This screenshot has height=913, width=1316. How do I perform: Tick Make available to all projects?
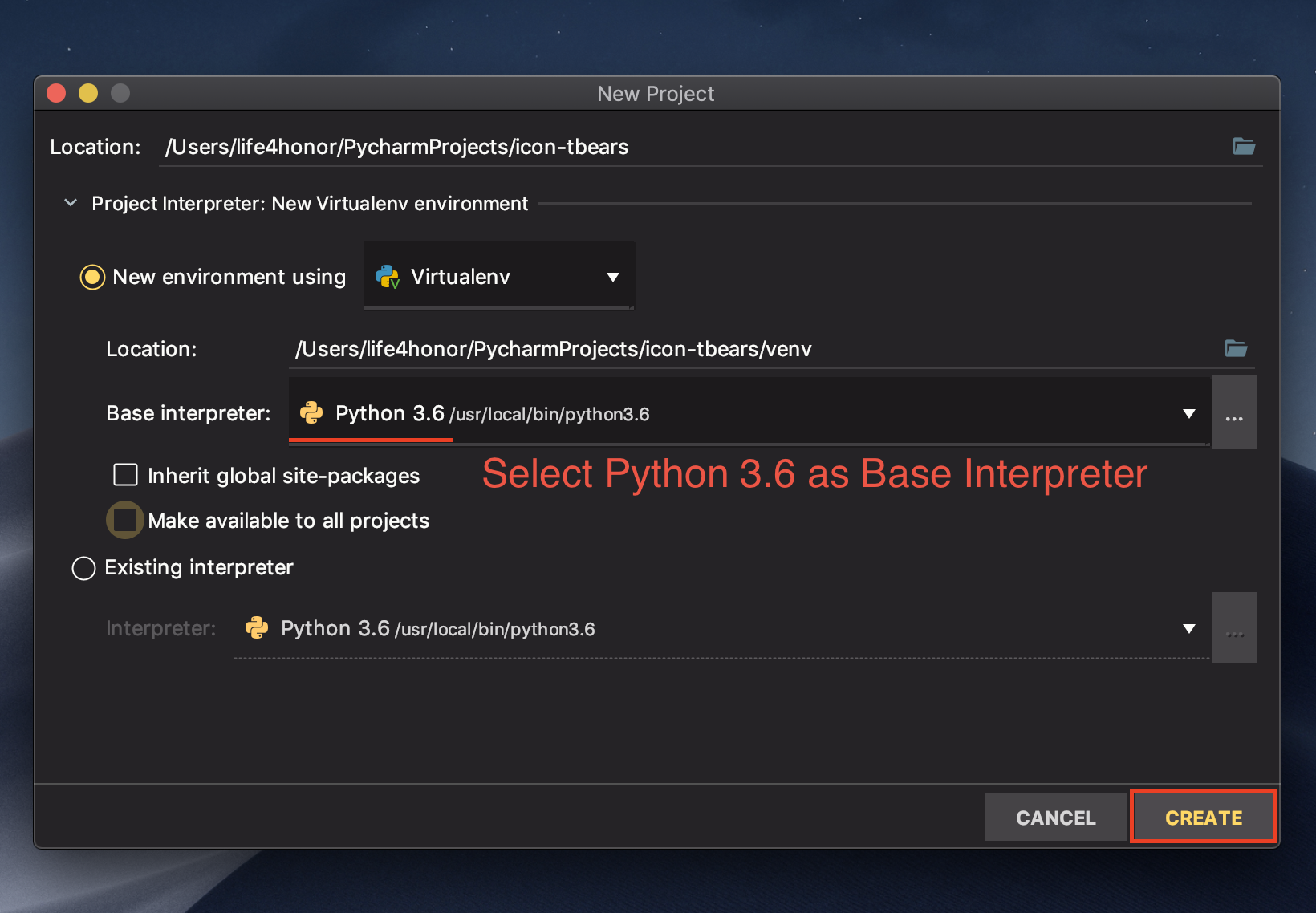click(x=125, y=520)
